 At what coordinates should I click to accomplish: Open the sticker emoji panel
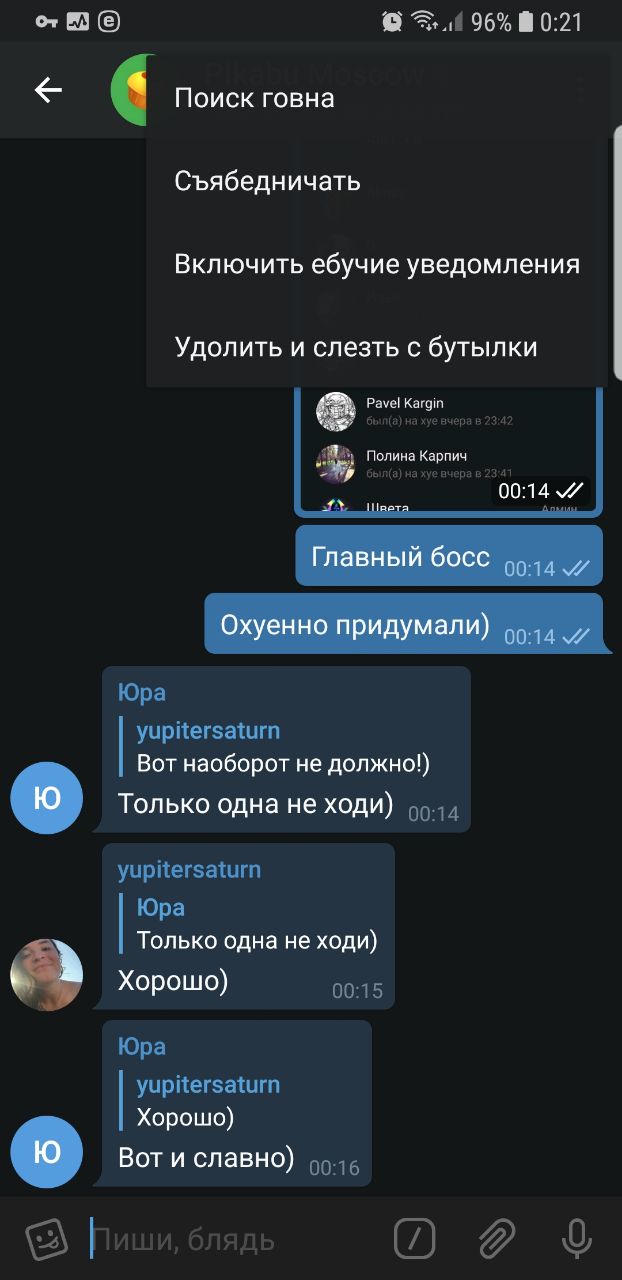click(45, 1240)
